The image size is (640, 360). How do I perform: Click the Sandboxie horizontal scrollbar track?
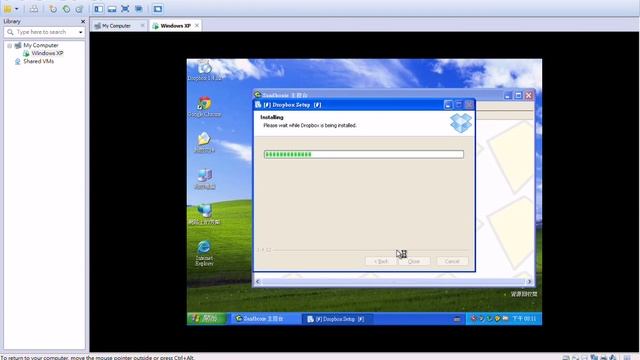[x=393, y=281]
